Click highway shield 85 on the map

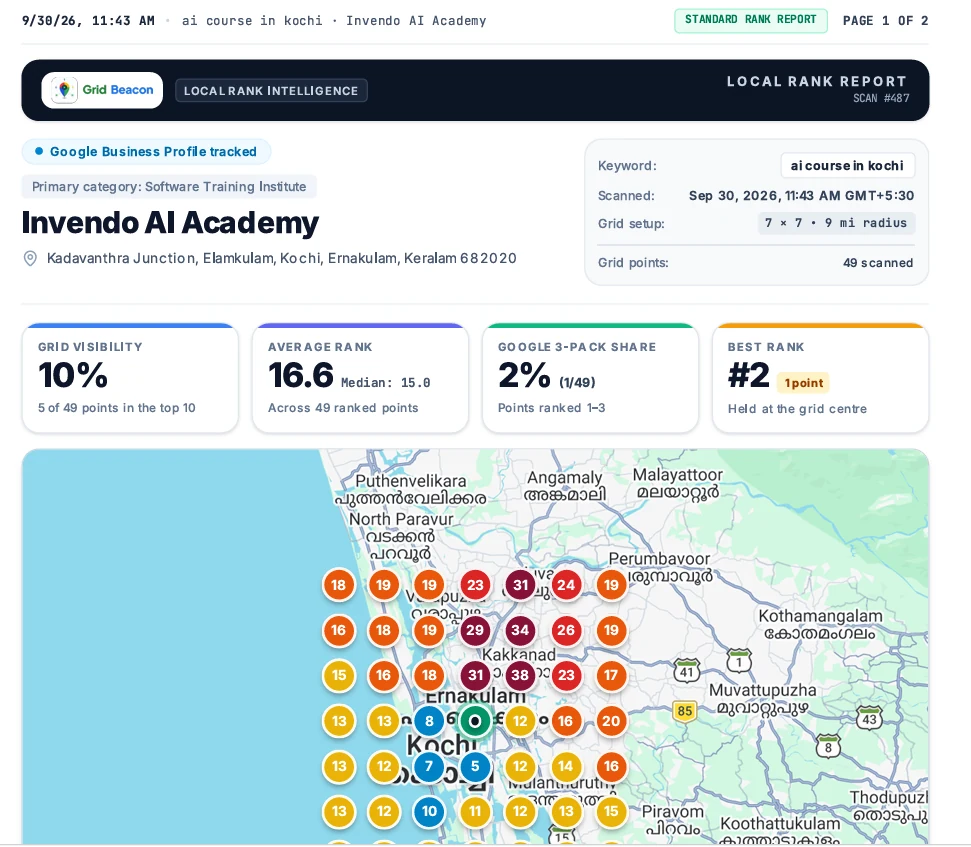point(684,711)
